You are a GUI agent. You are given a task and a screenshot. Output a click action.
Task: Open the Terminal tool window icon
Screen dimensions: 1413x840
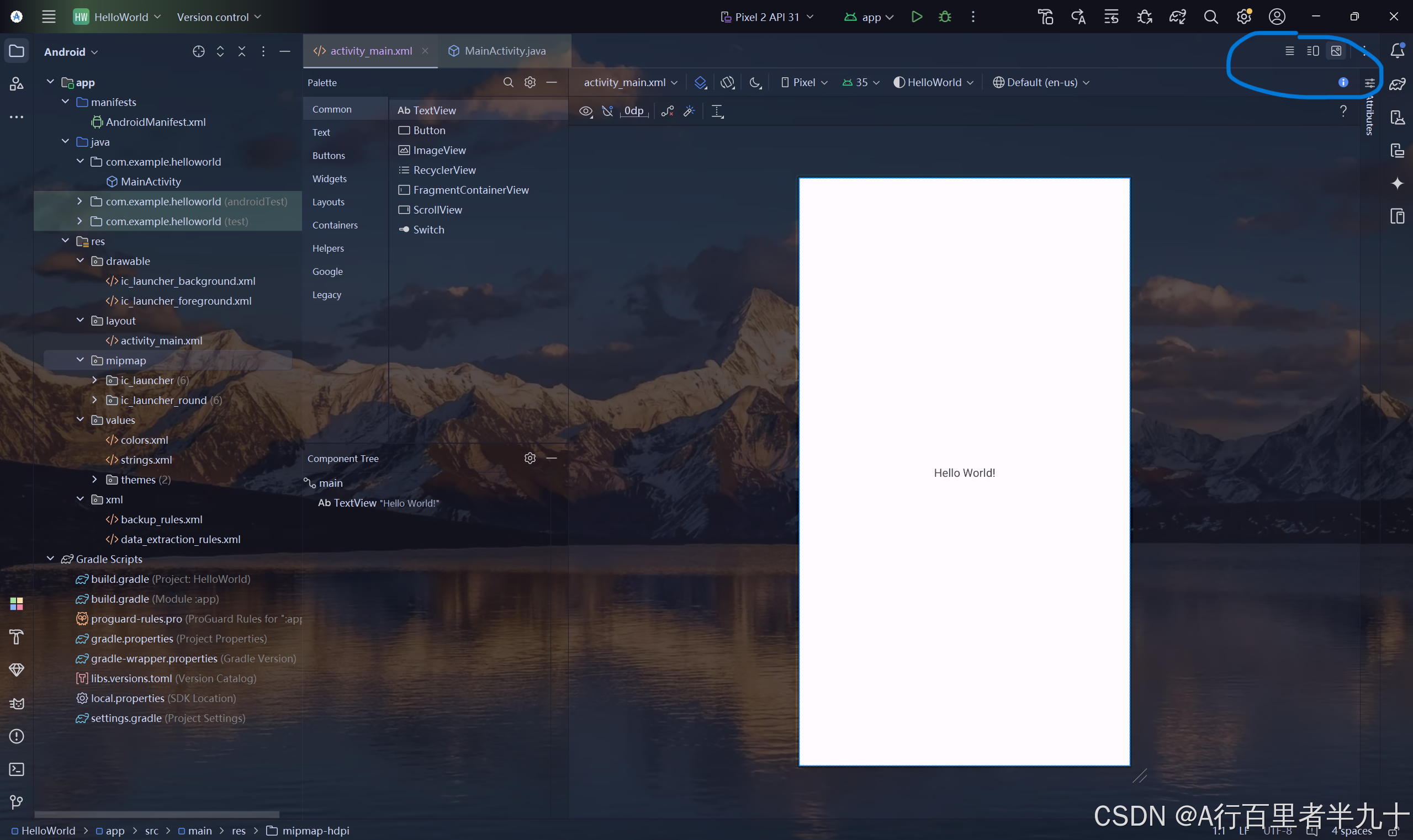point(17,769)
